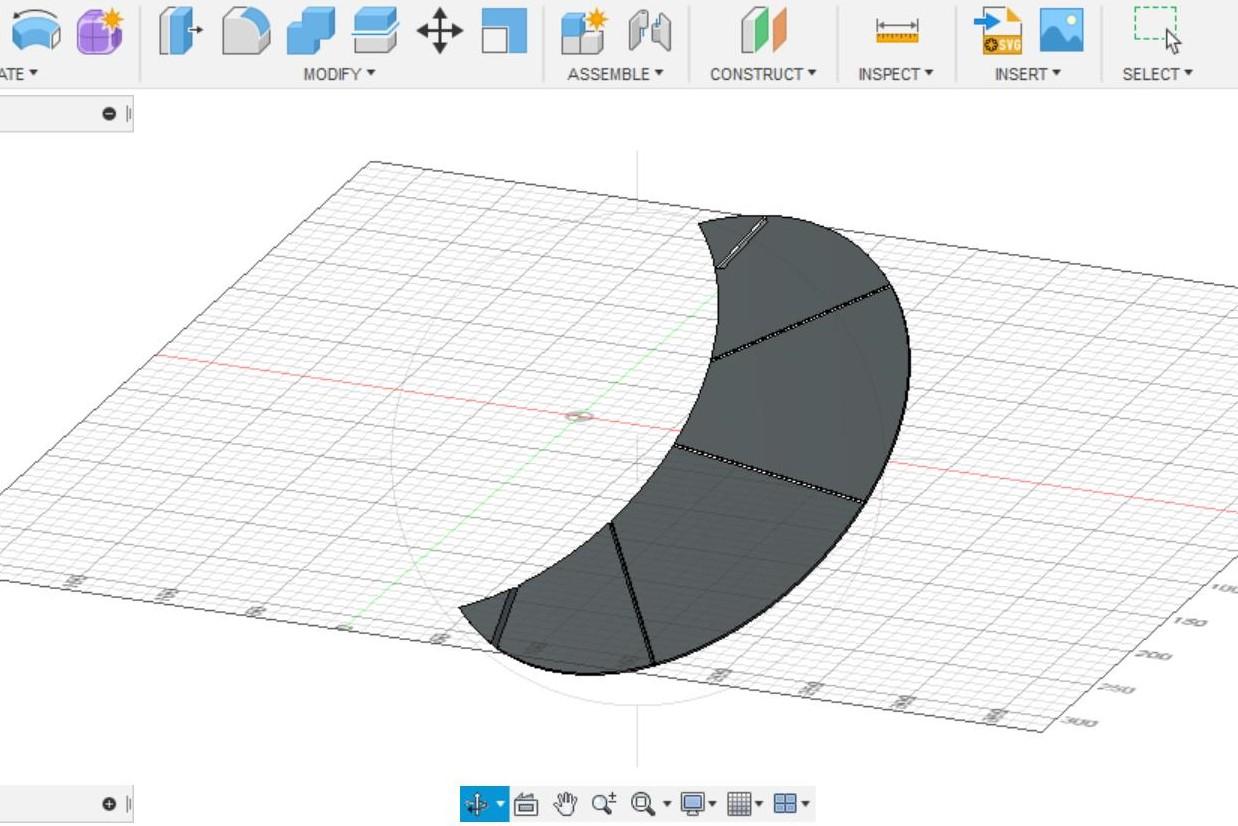Insert a canvas image

point(1062,31)
